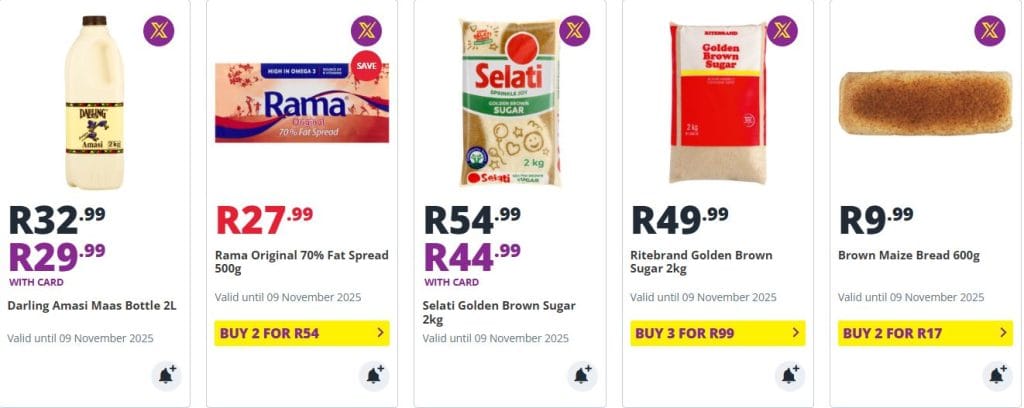Open Rama Original 70% Fat Spread link

[301, 262]
